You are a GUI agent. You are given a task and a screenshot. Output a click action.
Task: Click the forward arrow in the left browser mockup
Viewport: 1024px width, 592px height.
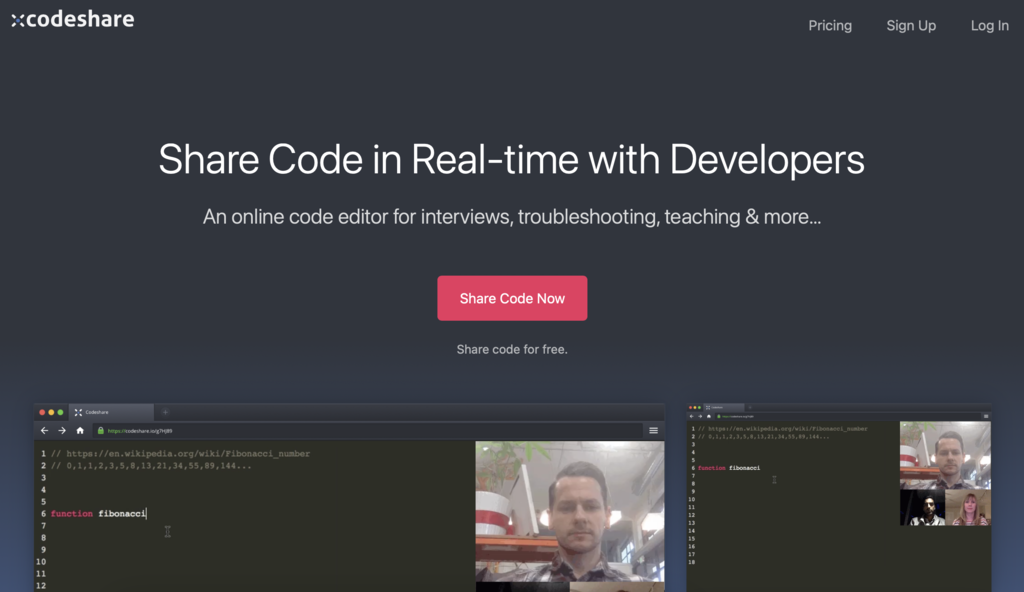pyautogui.click(x=62, y=430)
